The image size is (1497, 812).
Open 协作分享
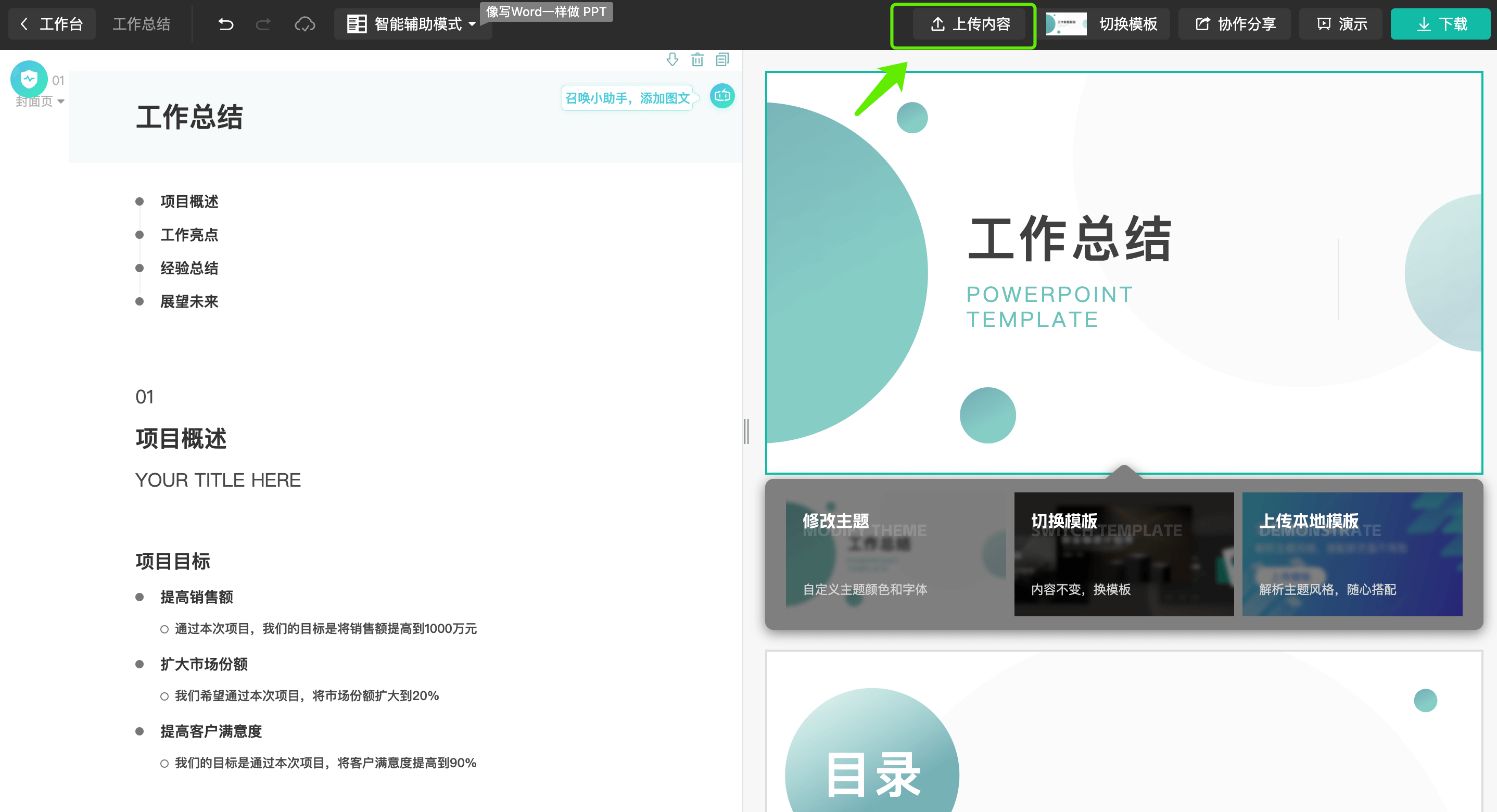click(1235, 24)
